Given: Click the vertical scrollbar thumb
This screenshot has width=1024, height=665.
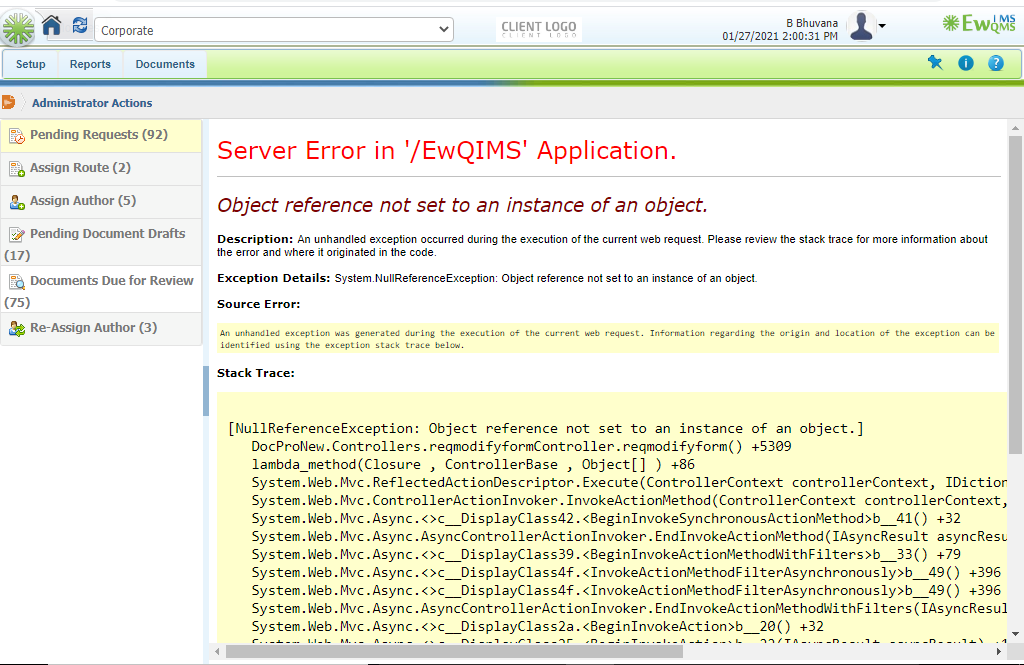Looking at the screenshot, I should click(1015, 294).
